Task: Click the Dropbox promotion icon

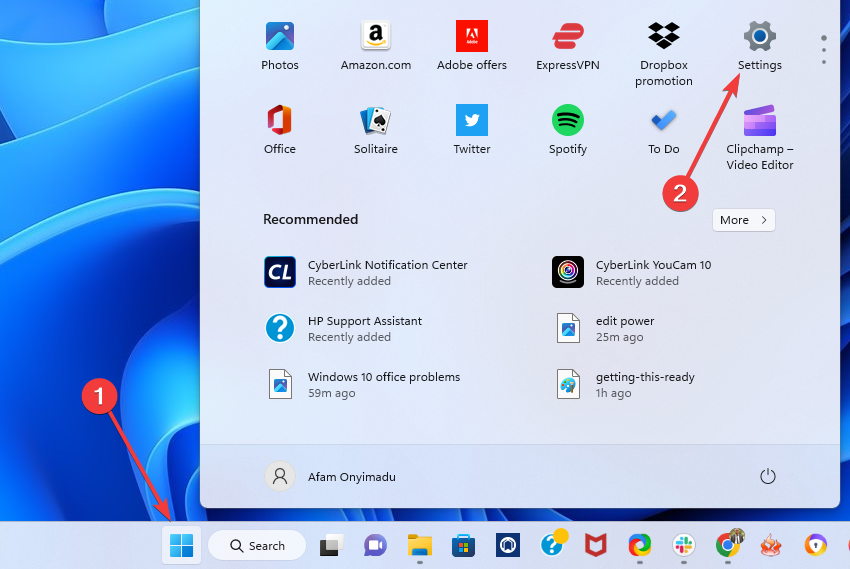Action: point(664,36)
